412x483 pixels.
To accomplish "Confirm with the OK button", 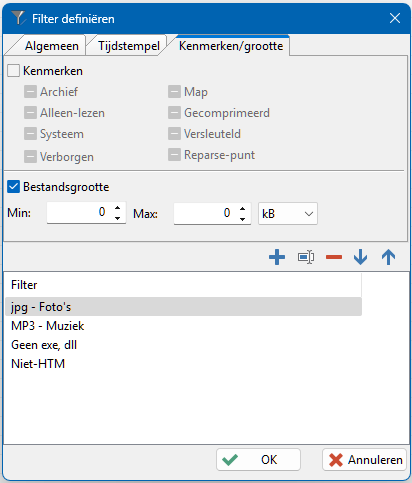I will point(258,460).
